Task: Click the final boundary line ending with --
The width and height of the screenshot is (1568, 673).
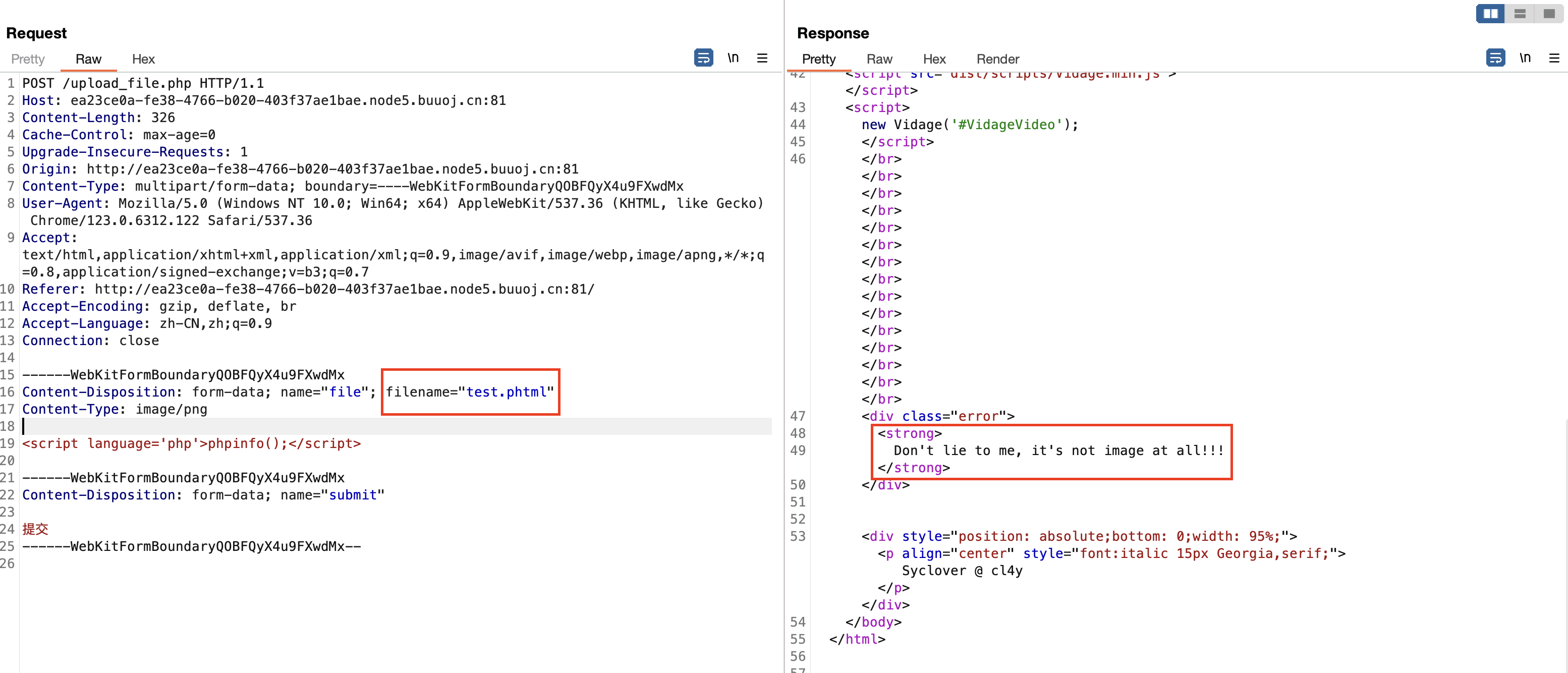Action: tap(192, 546)
